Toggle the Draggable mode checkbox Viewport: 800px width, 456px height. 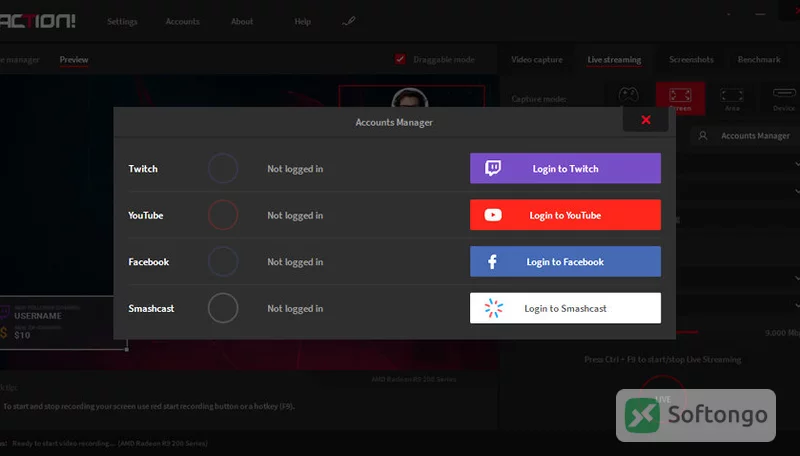point(401,59)
